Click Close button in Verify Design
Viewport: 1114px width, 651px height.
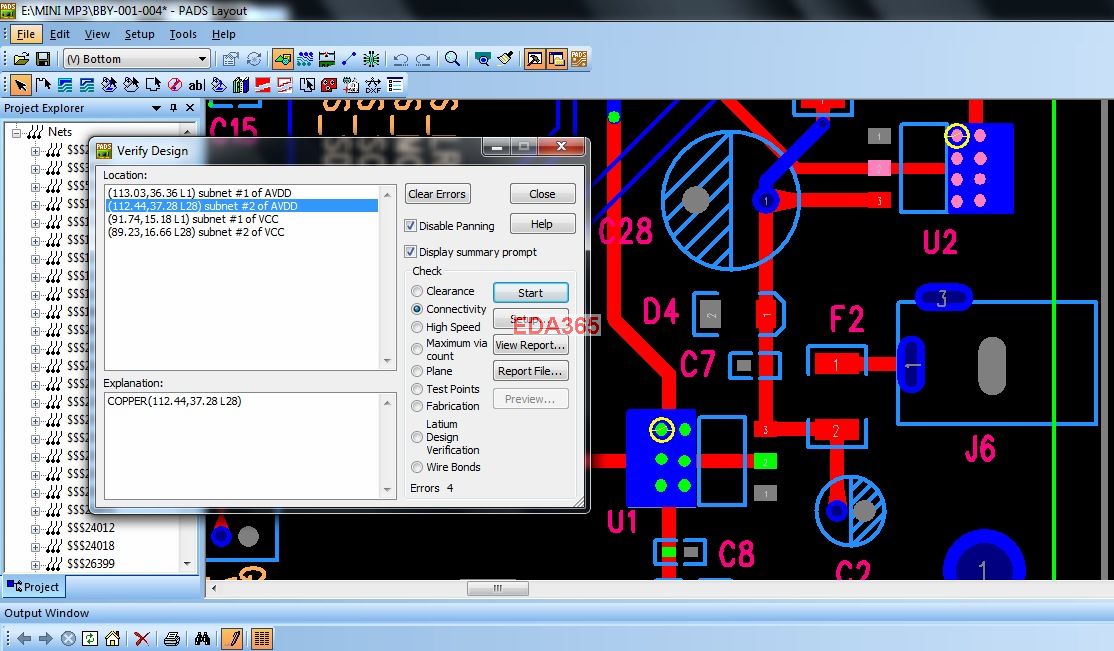tap(542, 194)
